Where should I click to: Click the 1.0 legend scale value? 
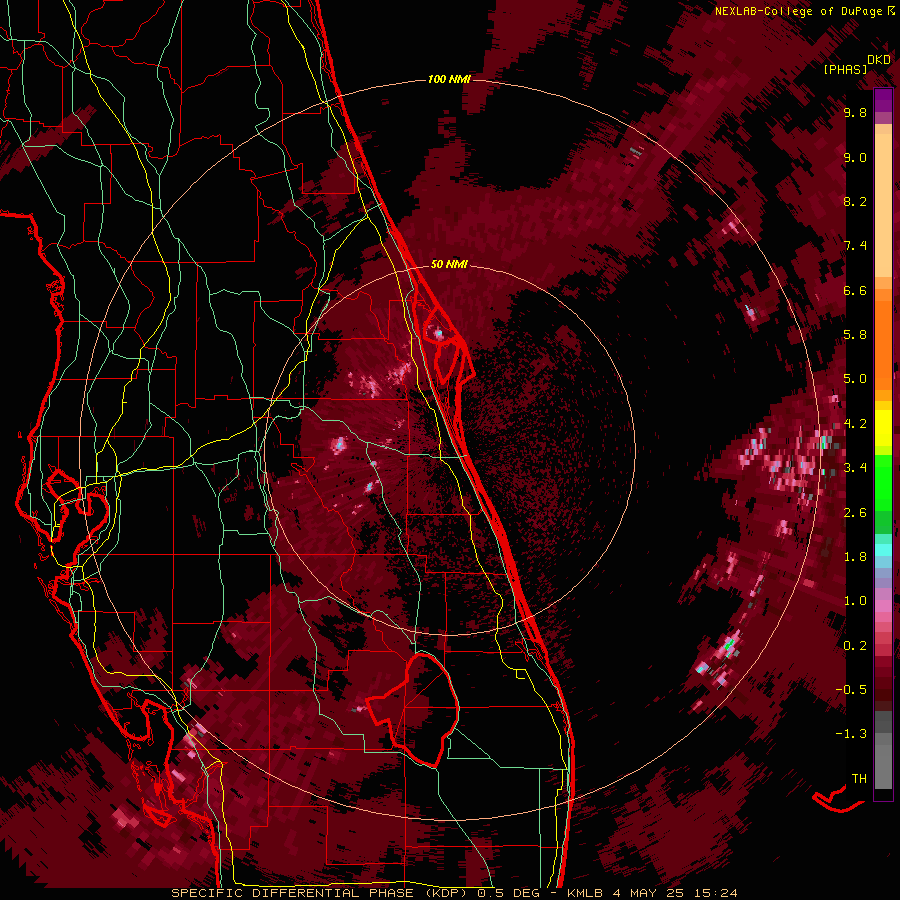855,601
